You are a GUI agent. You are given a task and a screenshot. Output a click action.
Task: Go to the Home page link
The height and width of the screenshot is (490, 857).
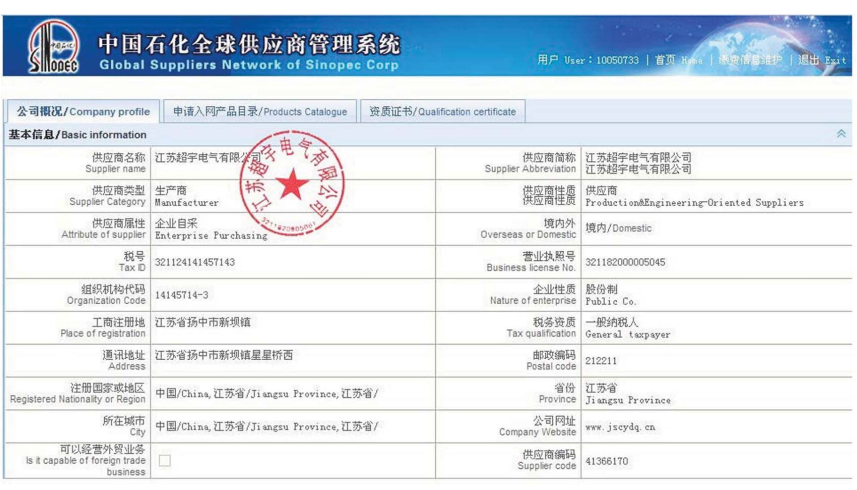pyautogui.click(x=678, y=60)
